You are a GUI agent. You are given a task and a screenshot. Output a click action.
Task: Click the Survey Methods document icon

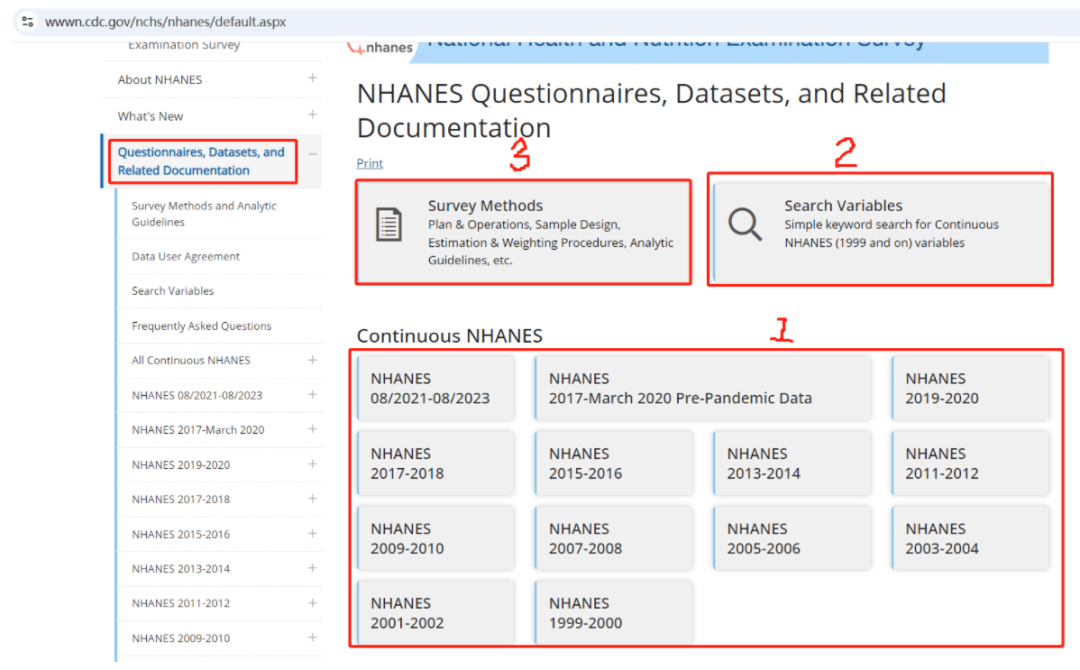tap(388, 224)
